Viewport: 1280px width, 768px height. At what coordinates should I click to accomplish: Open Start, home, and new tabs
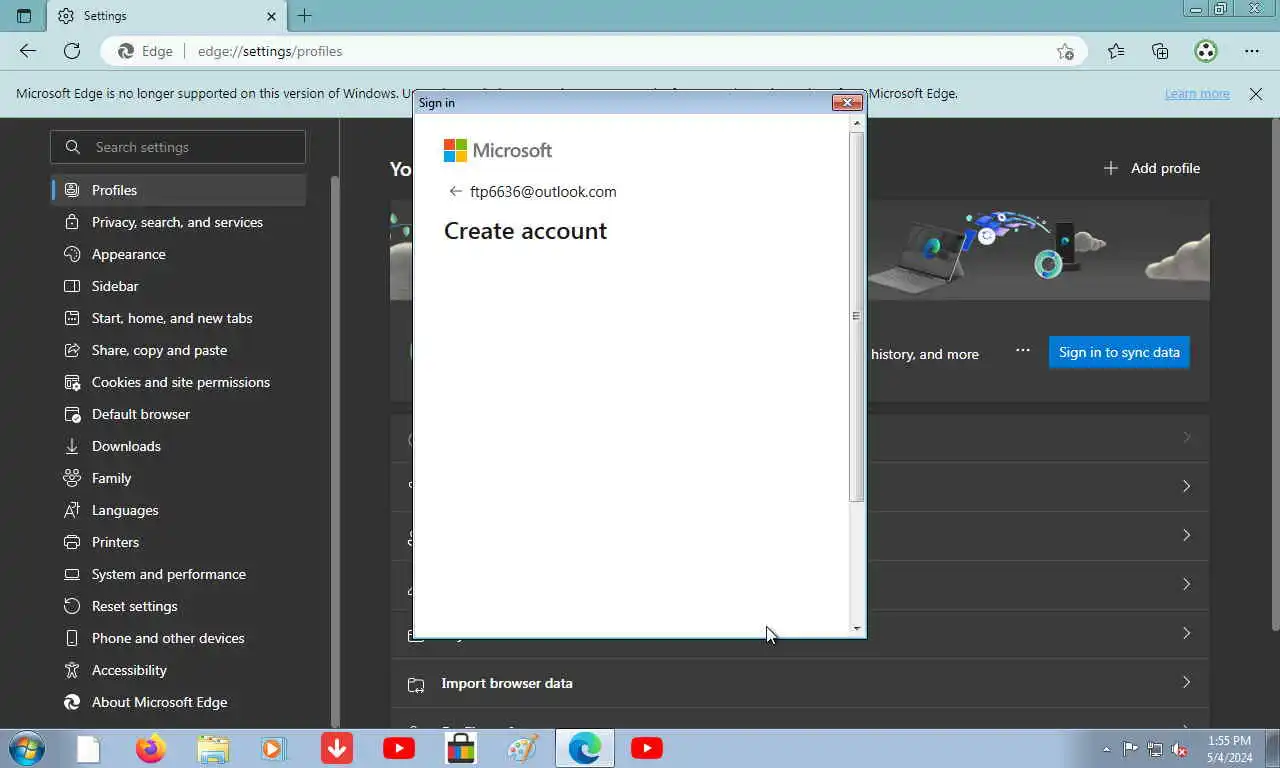pos(178,318)
